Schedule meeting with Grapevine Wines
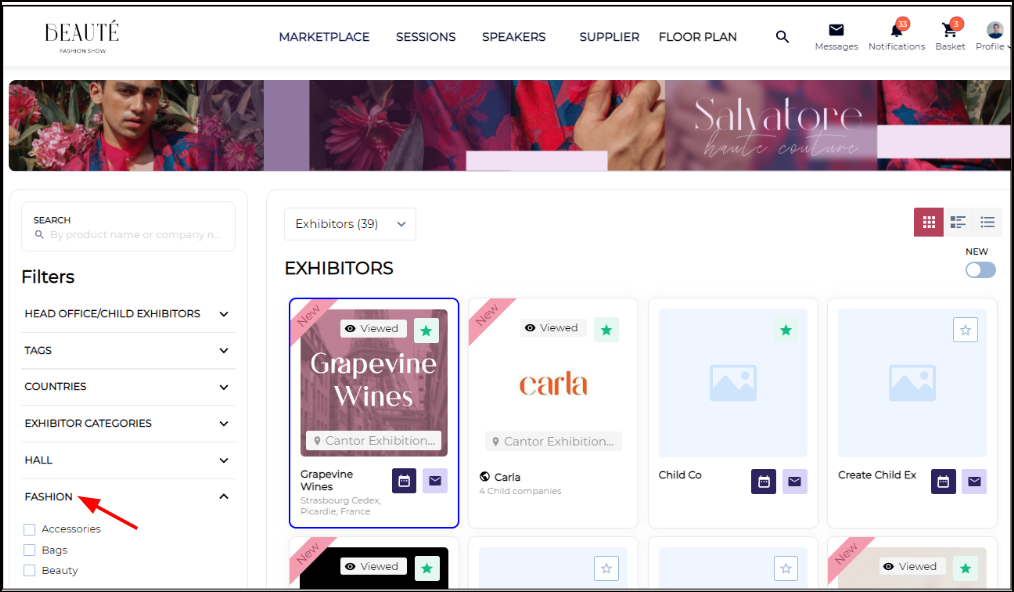1014x592 pixels. pyautogui.click(x=404, y=481)
